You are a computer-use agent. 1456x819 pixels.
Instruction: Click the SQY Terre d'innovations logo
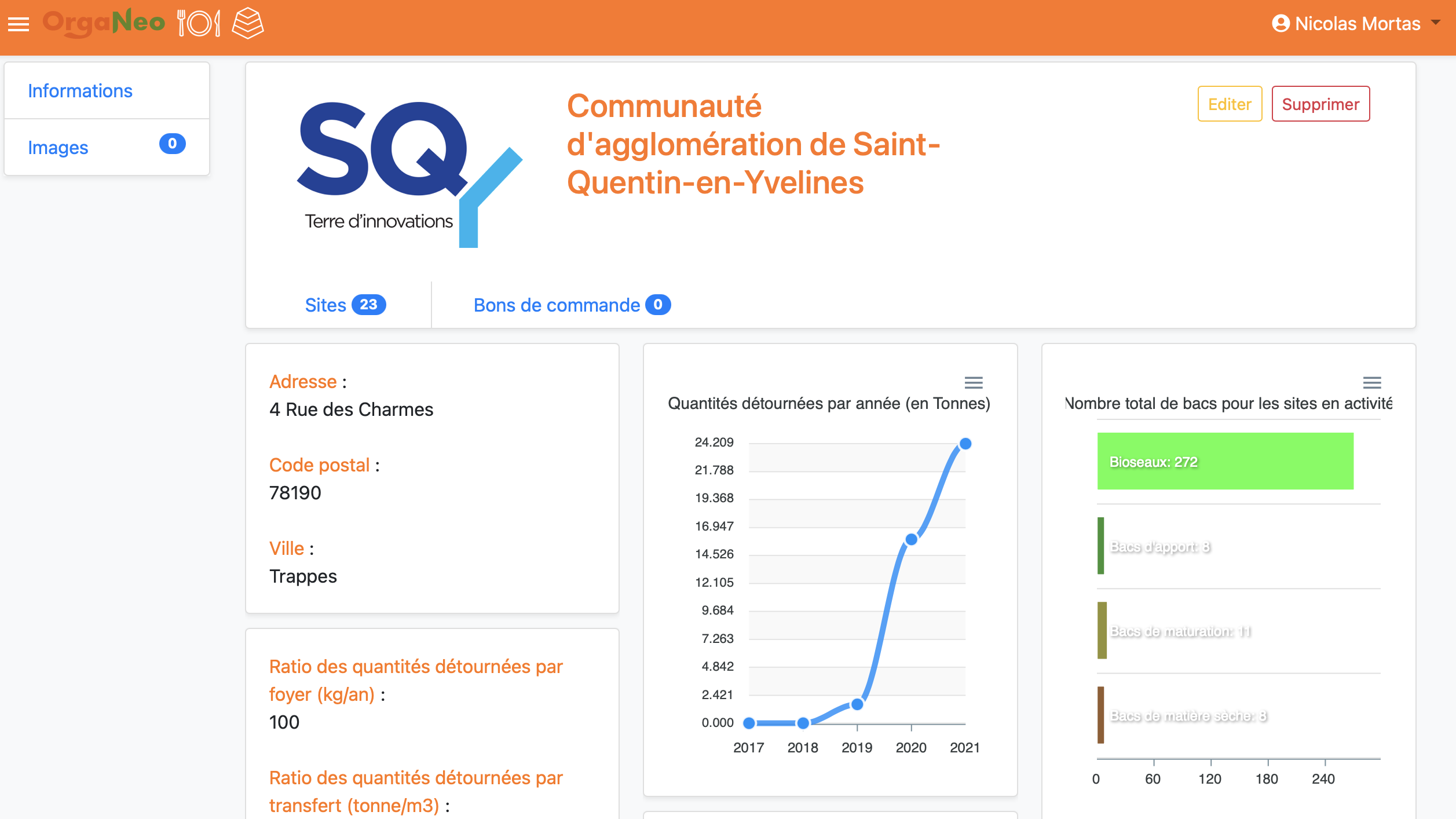coord(409,174)
